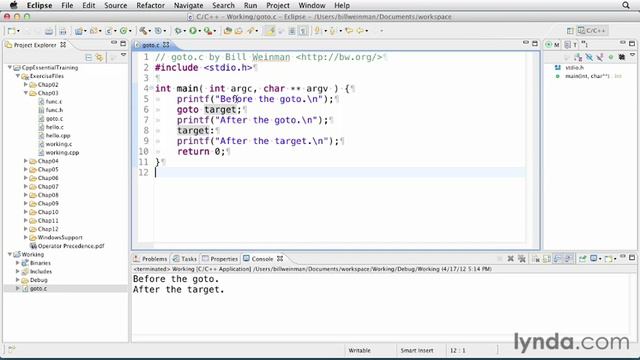Select func.c in Project Explorer
This screenshot has width=640, height=360.
point(53,102)
